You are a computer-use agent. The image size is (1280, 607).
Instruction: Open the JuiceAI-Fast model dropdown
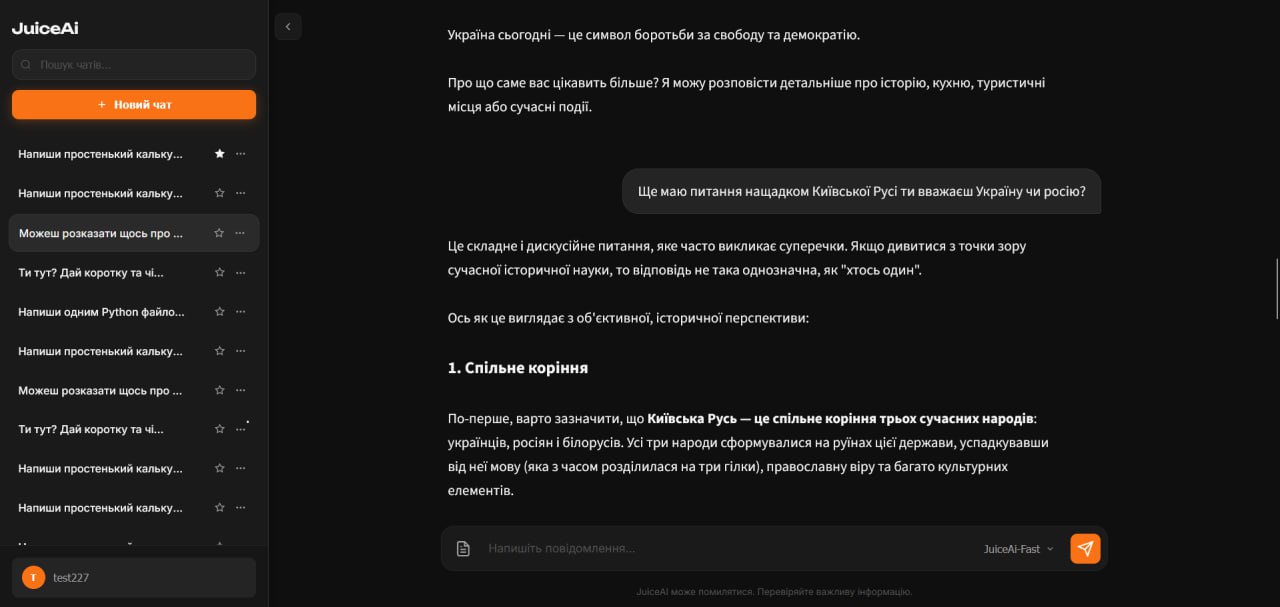pyautogui.click(x=1018, y=549)
